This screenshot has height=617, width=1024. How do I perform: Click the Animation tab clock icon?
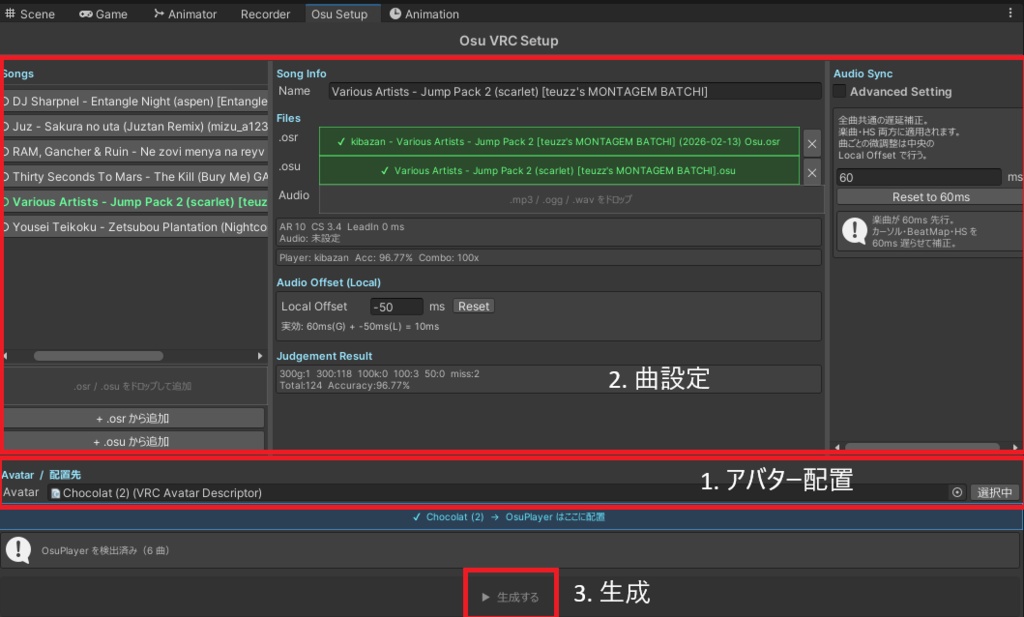tap(398, 13)
